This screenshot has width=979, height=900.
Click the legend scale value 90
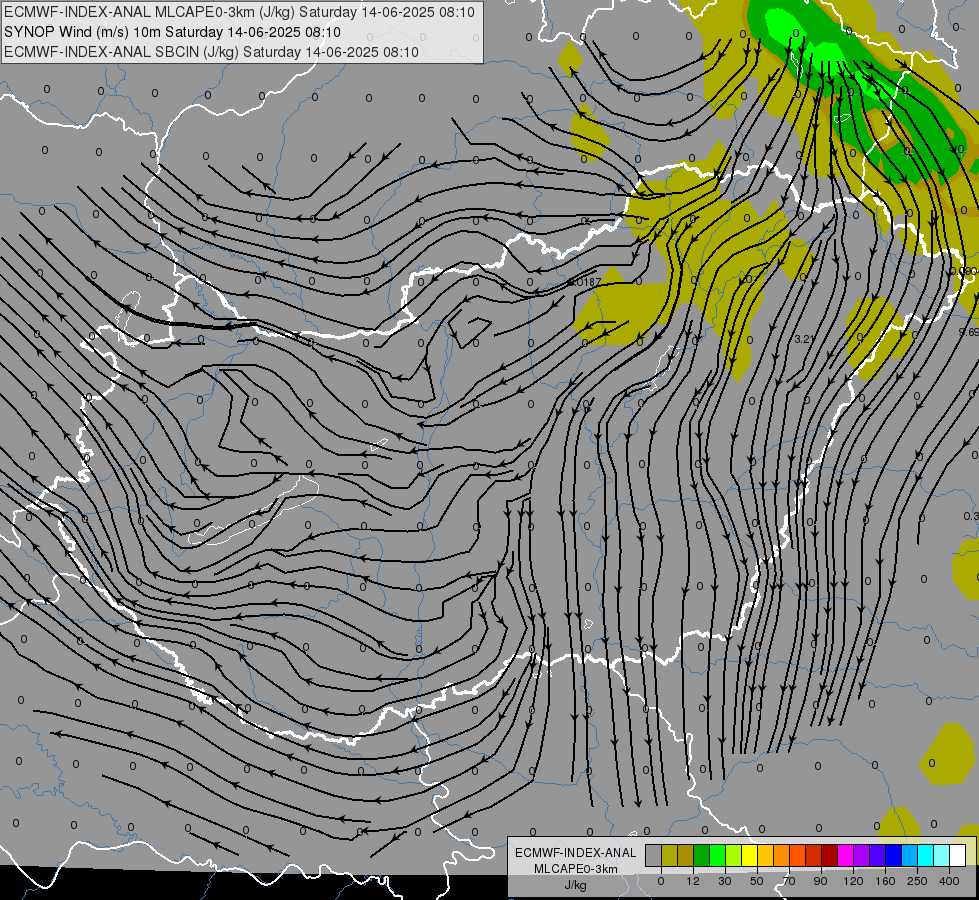tap(820, 881)
